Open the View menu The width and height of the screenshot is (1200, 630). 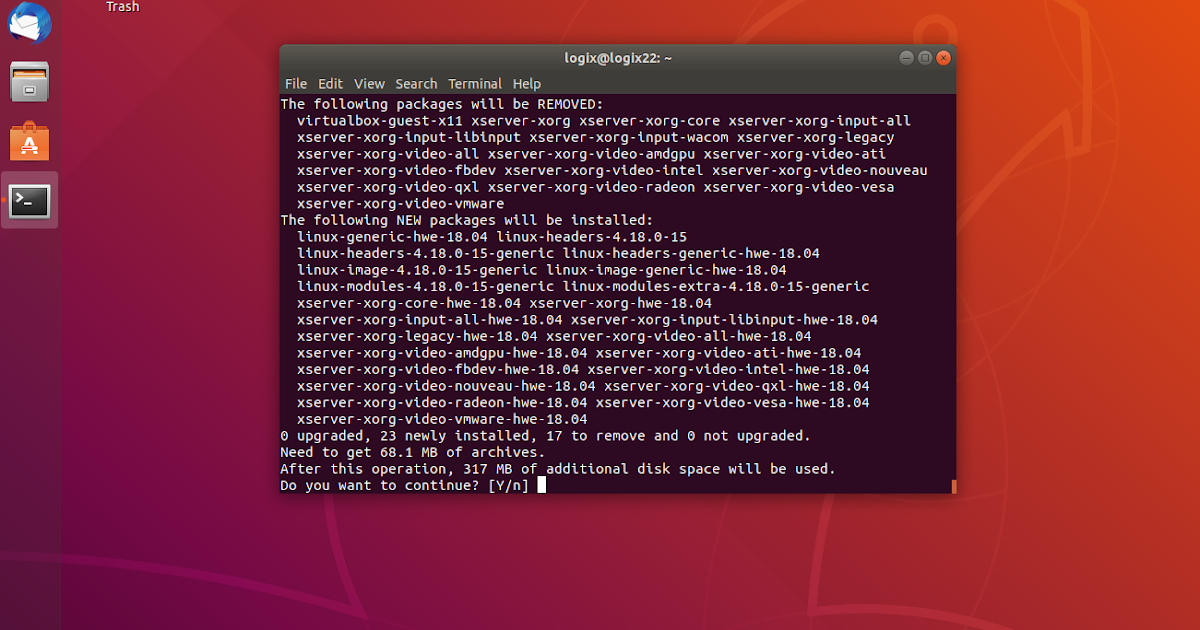point(369,83)
